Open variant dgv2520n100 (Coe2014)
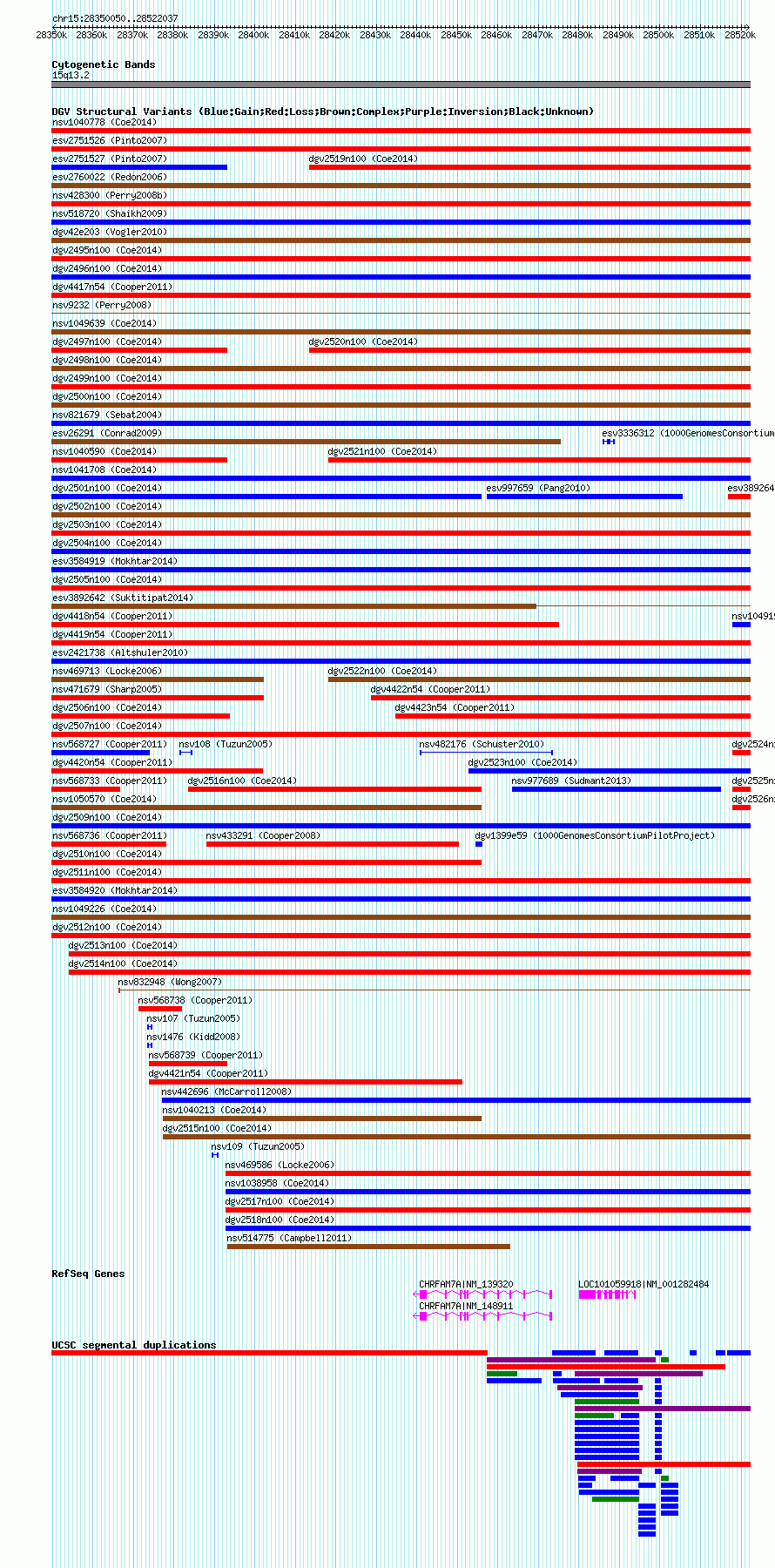775x1568 pixels. (363, 342)
